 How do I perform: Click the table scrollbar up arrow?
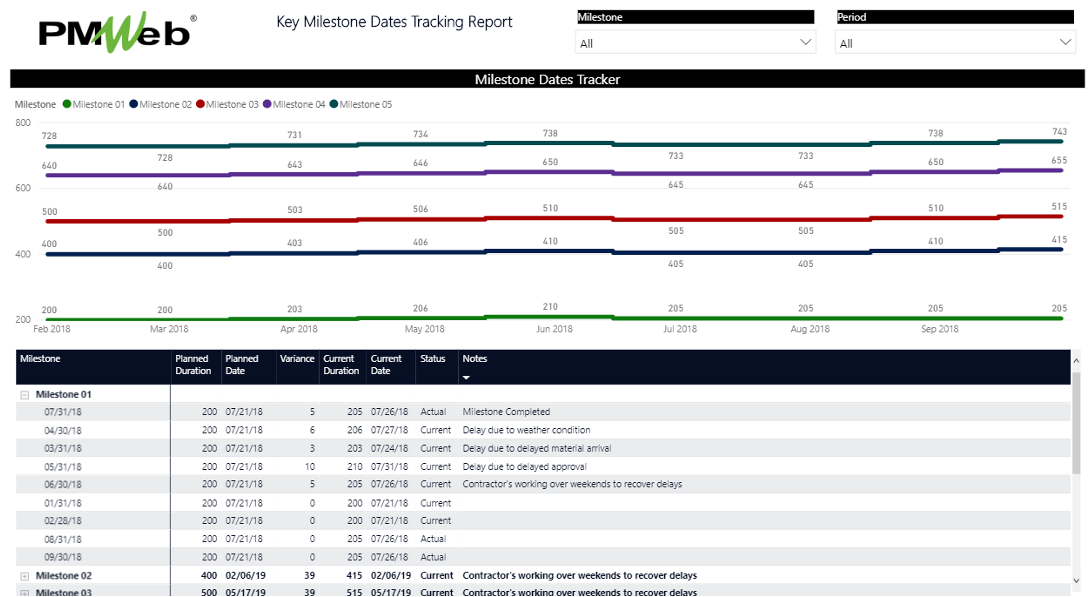1076,360
